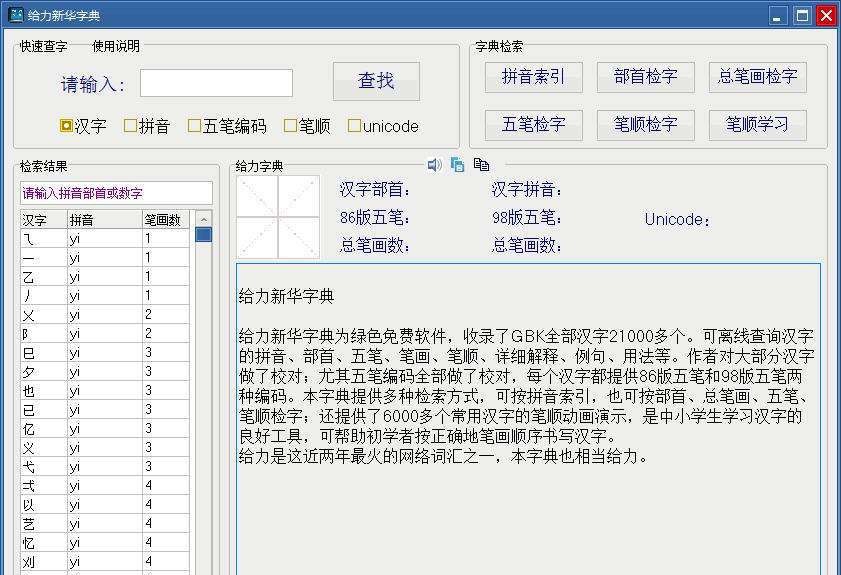Select the 刈 row in results
Viewport: 841px width, 575px height.
[105, 562]
